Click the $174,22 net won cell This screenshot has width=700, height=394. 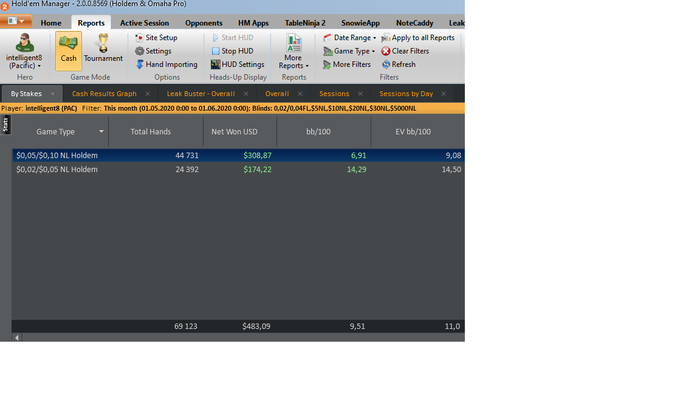point(257,169)
